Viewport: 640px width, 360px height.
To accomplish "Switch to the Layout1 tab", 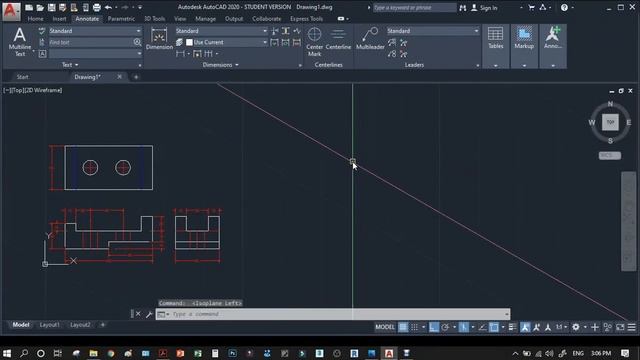I will click(x=49, y=325).
